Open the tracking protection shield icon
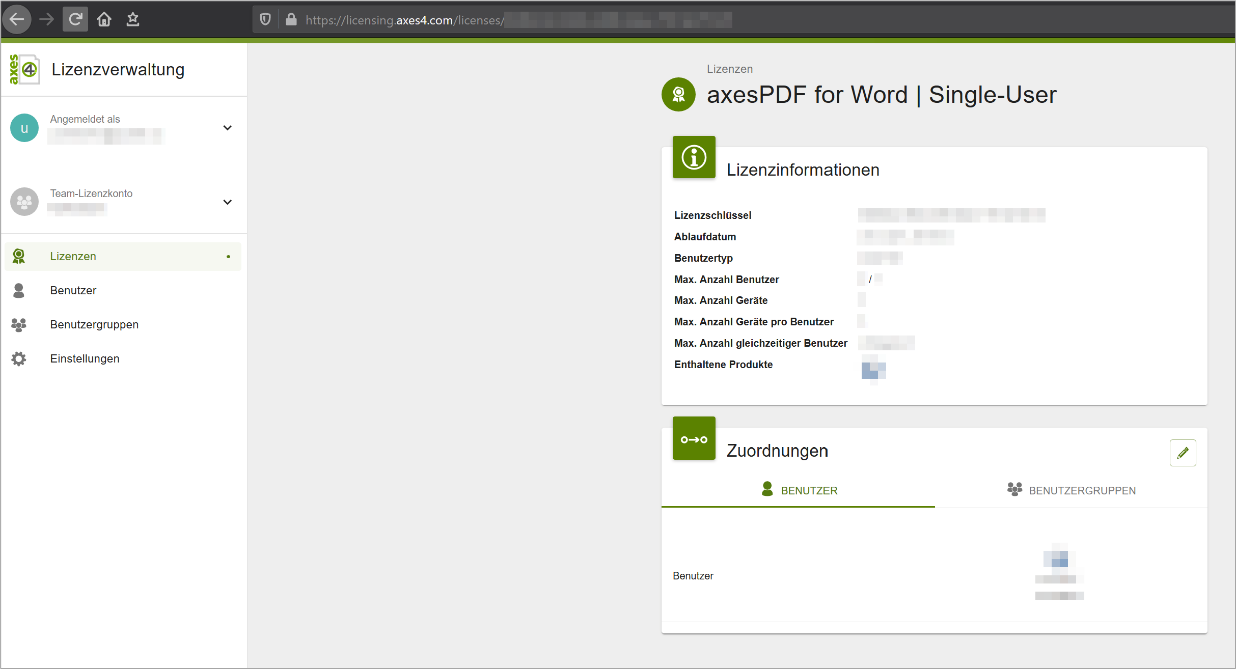1236x669 pixels. tap(265, 19)
